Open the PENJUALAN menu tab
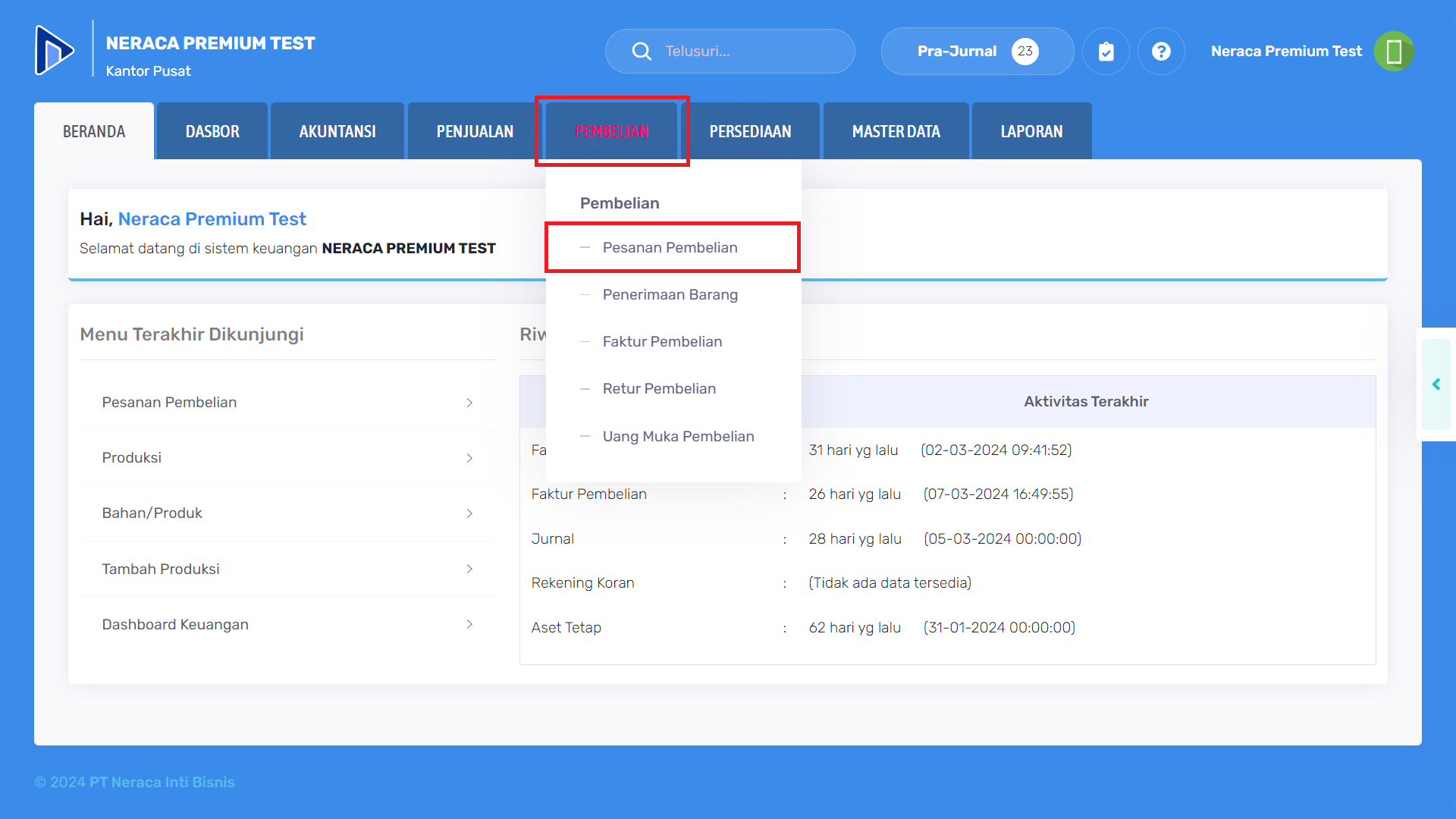The width and height of the screenshot is (1456, 819). pyautogui.click(x=475, y=131)
